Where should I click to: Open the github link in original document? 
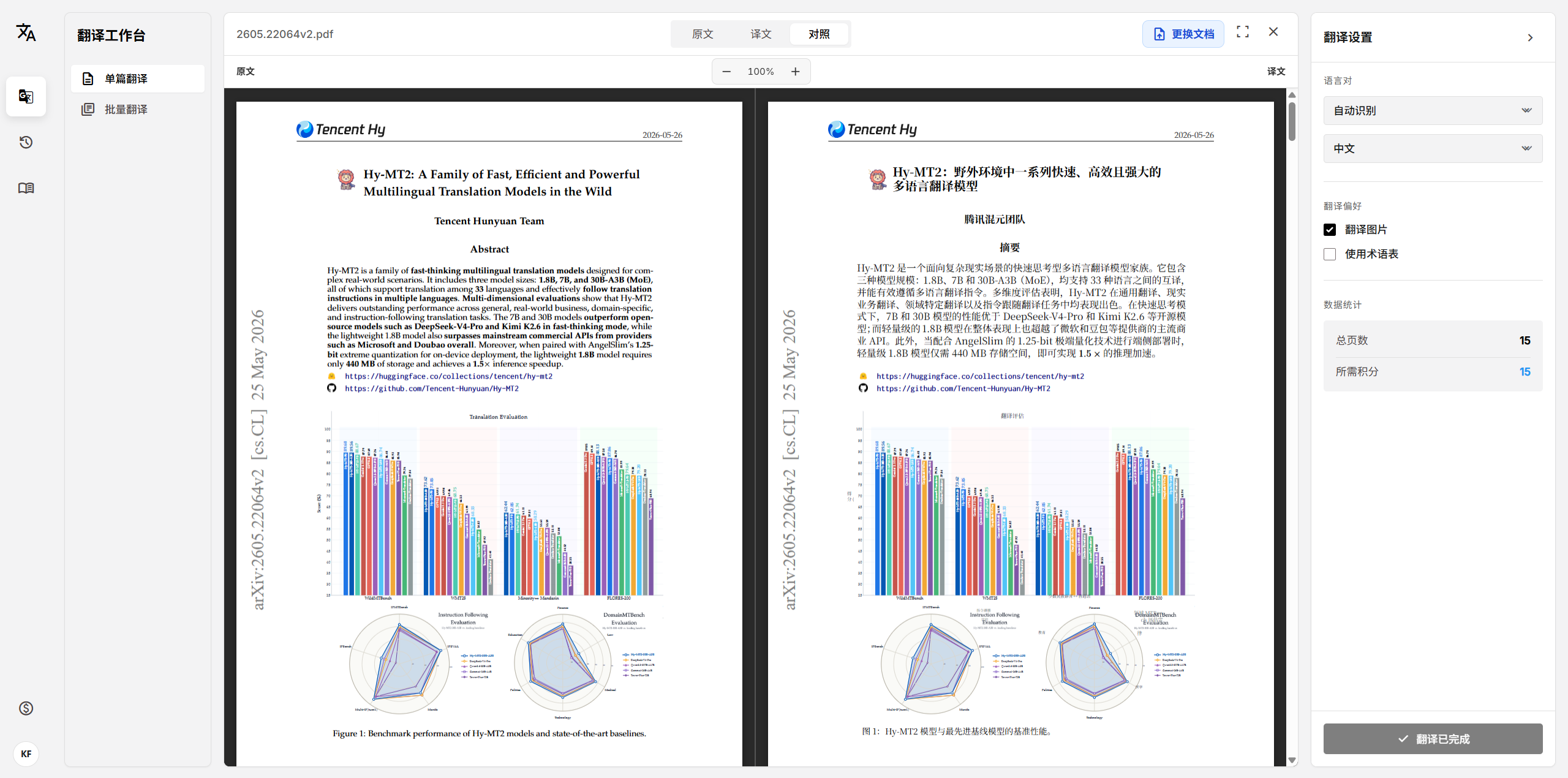pyautogui.click(x=431, y=388)
